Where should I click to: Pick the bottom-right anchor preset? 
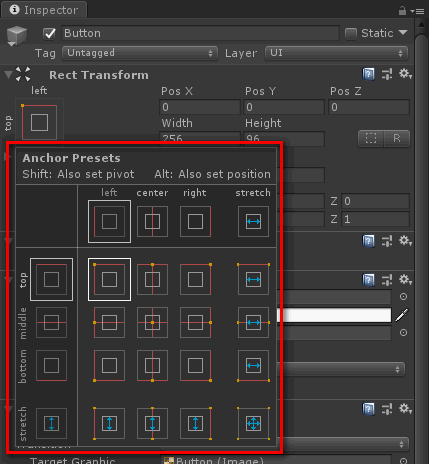pos(195,365)
